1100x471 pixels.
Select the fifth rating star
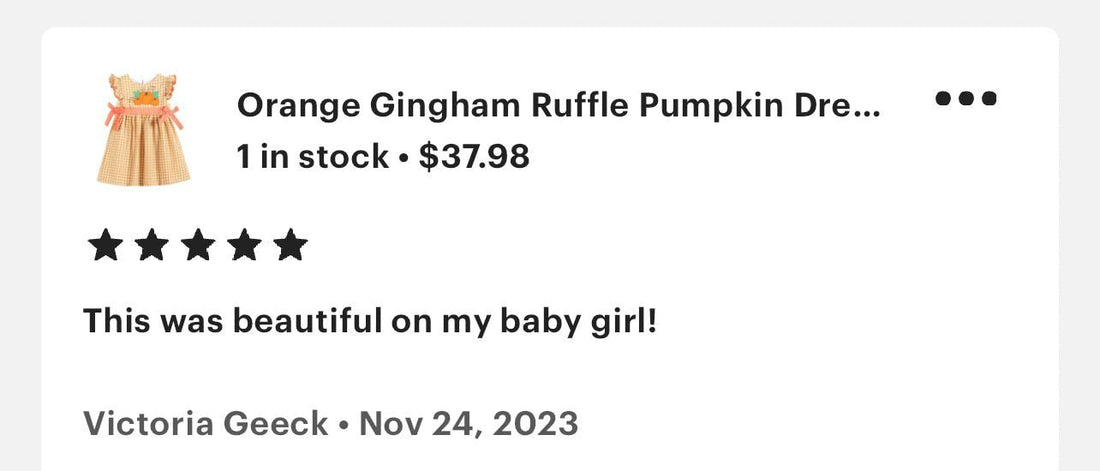tap(290, 246)
